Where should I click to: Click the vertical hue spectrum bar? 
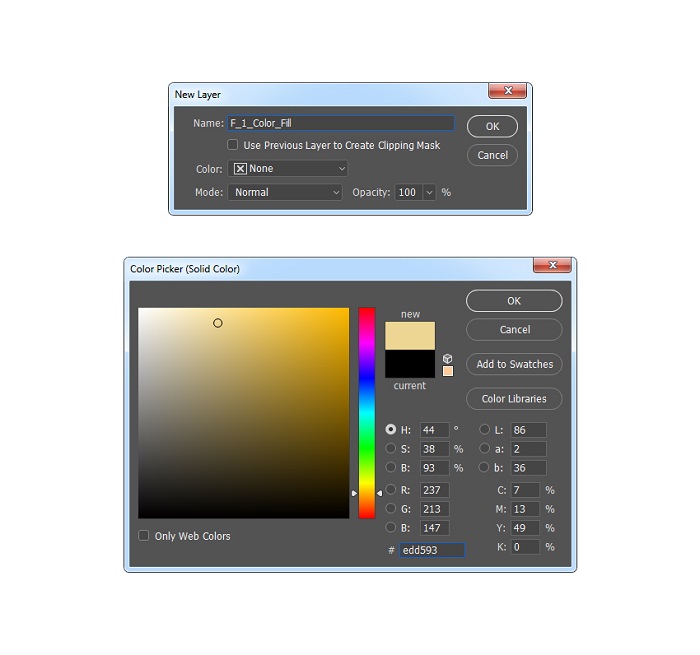tap(367, 413)
